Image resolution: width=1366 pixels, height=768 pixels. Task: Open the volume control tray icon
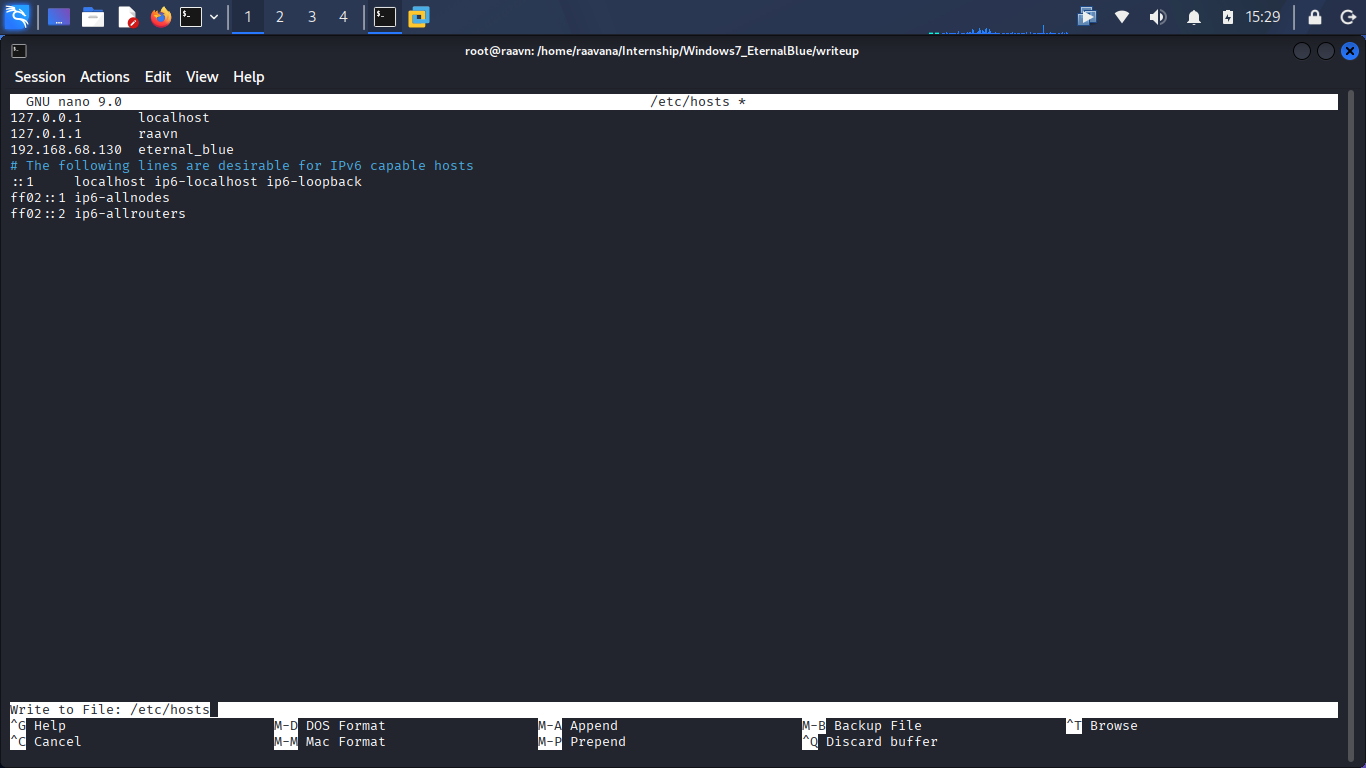coord(1158,17)
